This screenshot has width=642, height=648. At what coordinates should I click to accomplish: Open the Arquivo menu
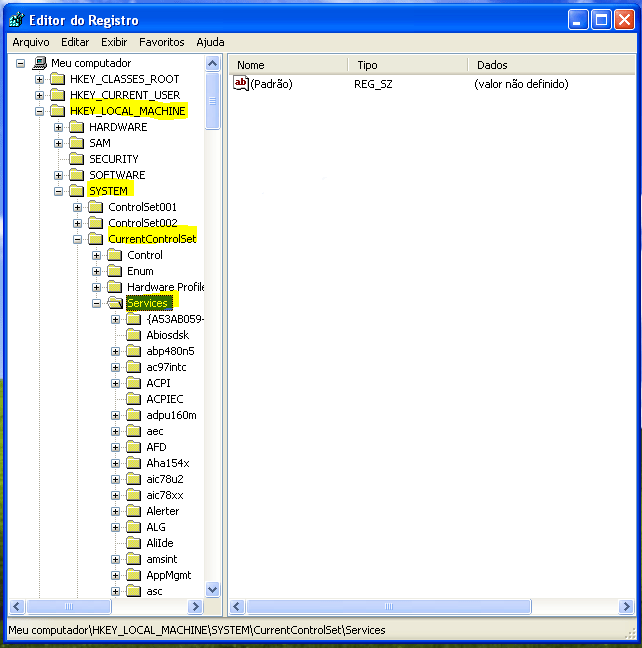[x=31, y=42]
